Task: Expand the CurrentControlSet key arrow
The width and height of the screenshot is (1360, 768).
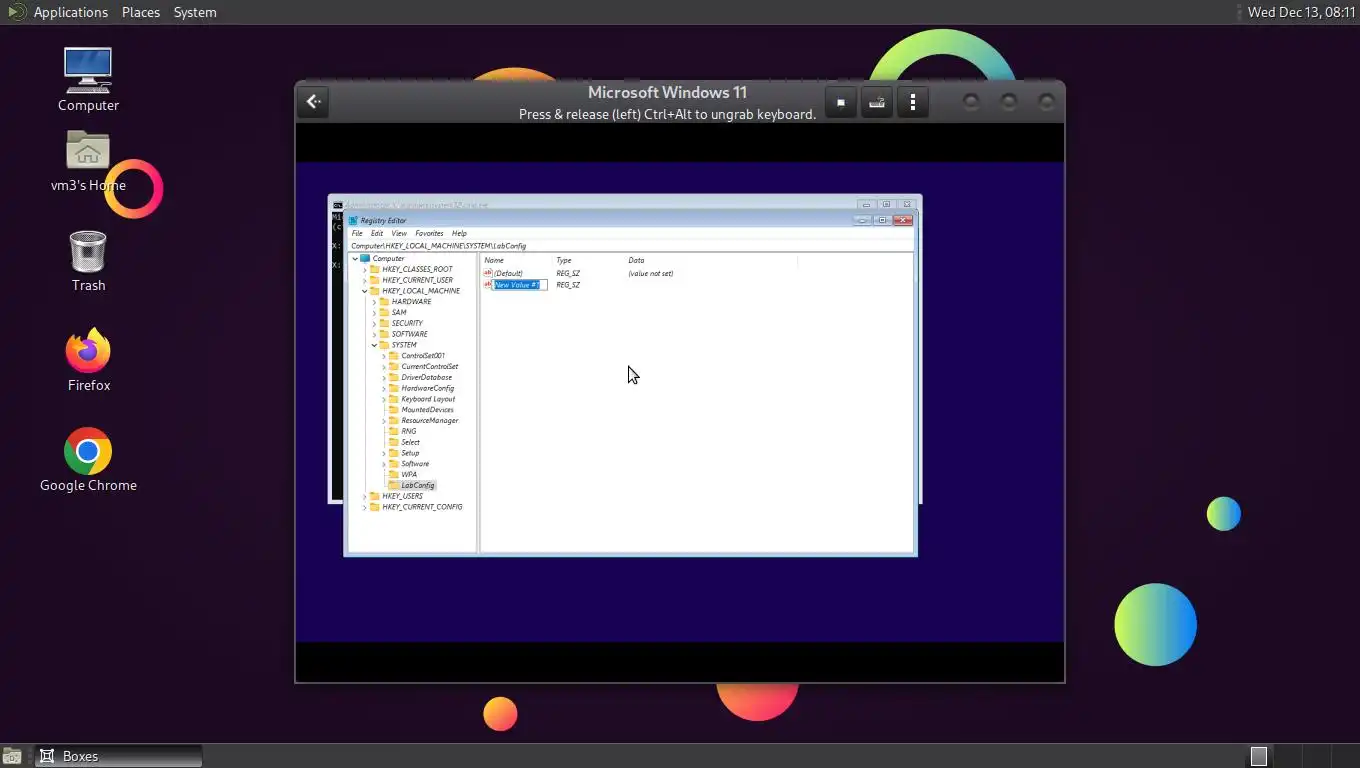Action: pos(384,366)
